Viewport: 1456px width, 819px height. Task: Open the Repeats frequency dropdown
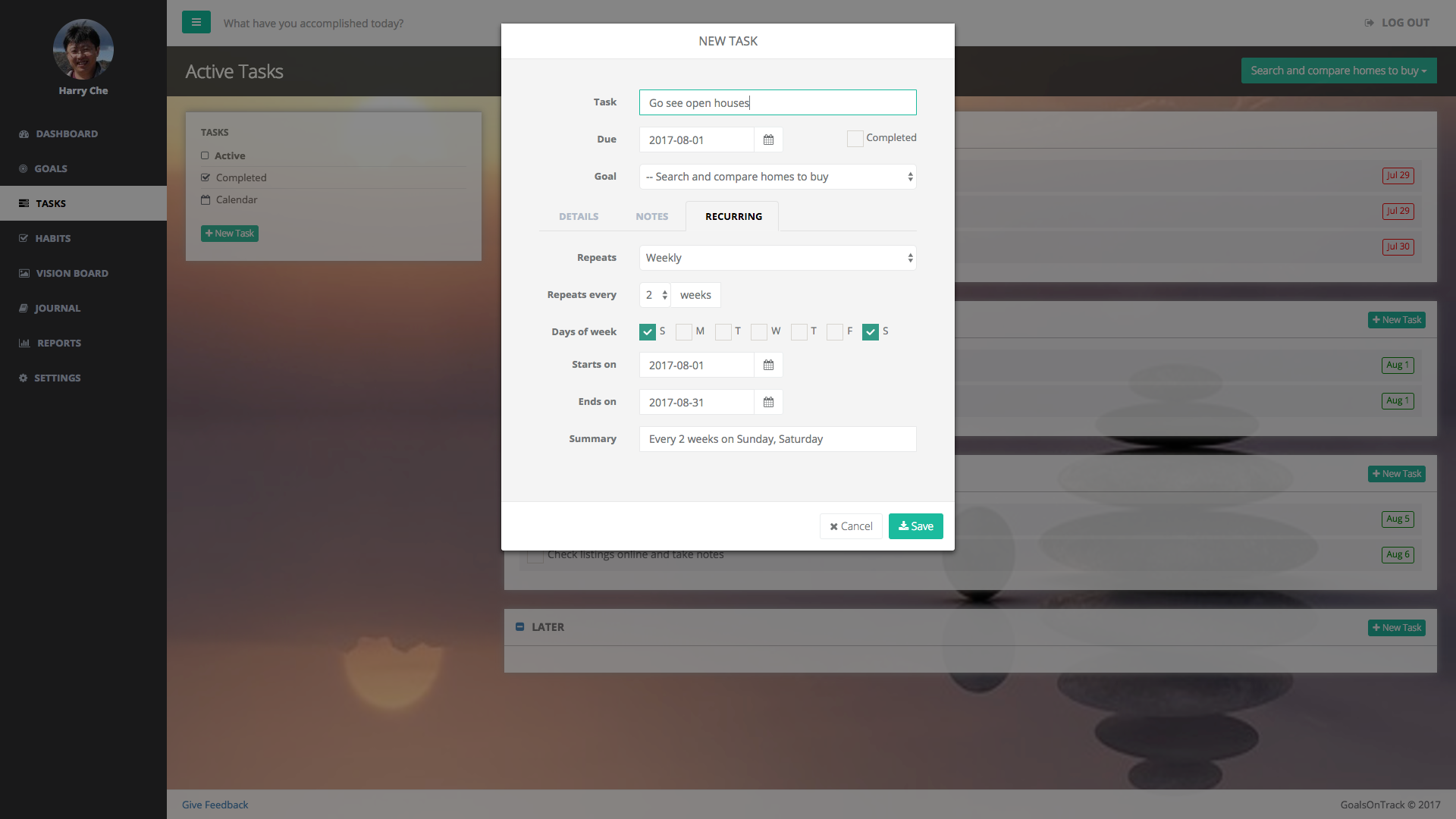click(777, 258)
